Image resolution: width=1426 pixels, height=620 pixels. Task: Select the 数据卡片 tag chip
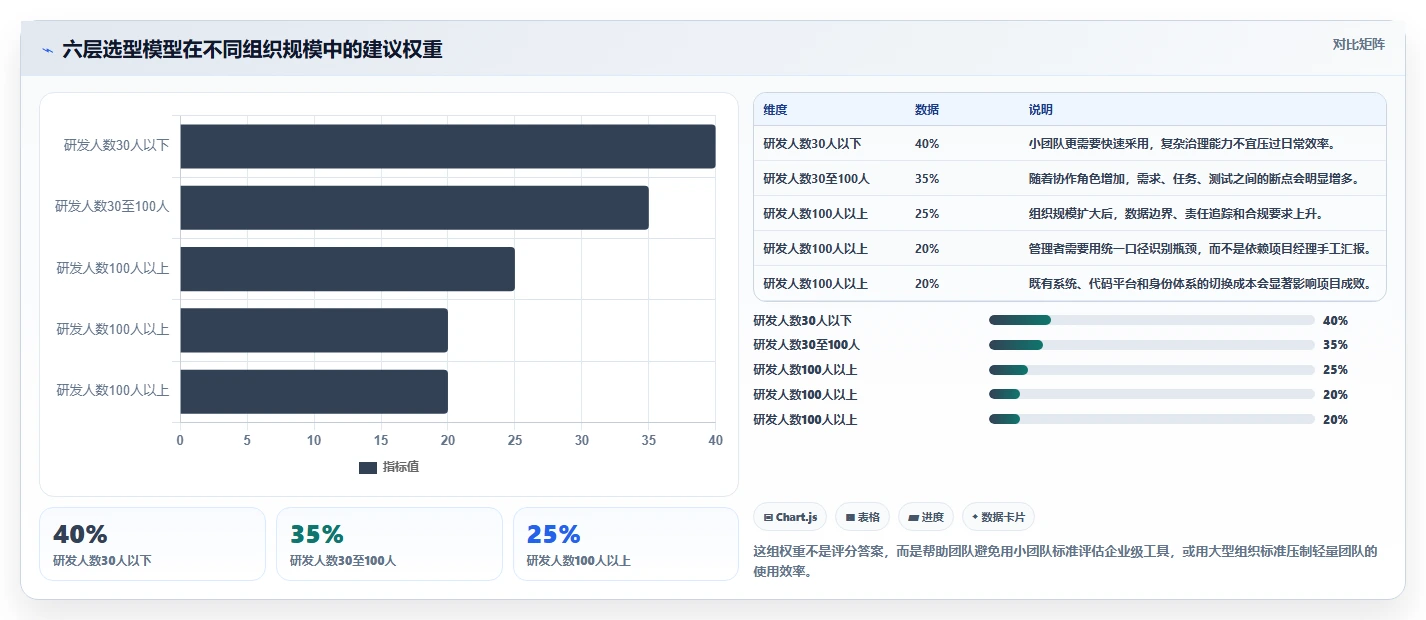pos(998,517)
